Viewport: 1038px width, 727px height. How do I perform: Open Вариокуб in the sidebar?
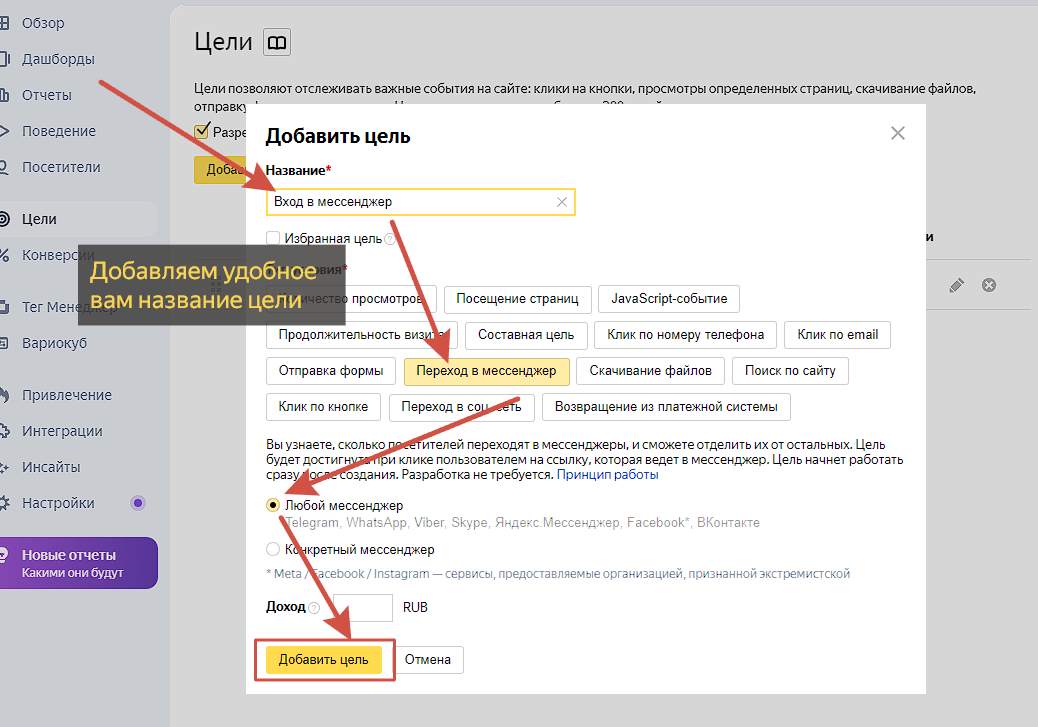[x=54, y=344]
